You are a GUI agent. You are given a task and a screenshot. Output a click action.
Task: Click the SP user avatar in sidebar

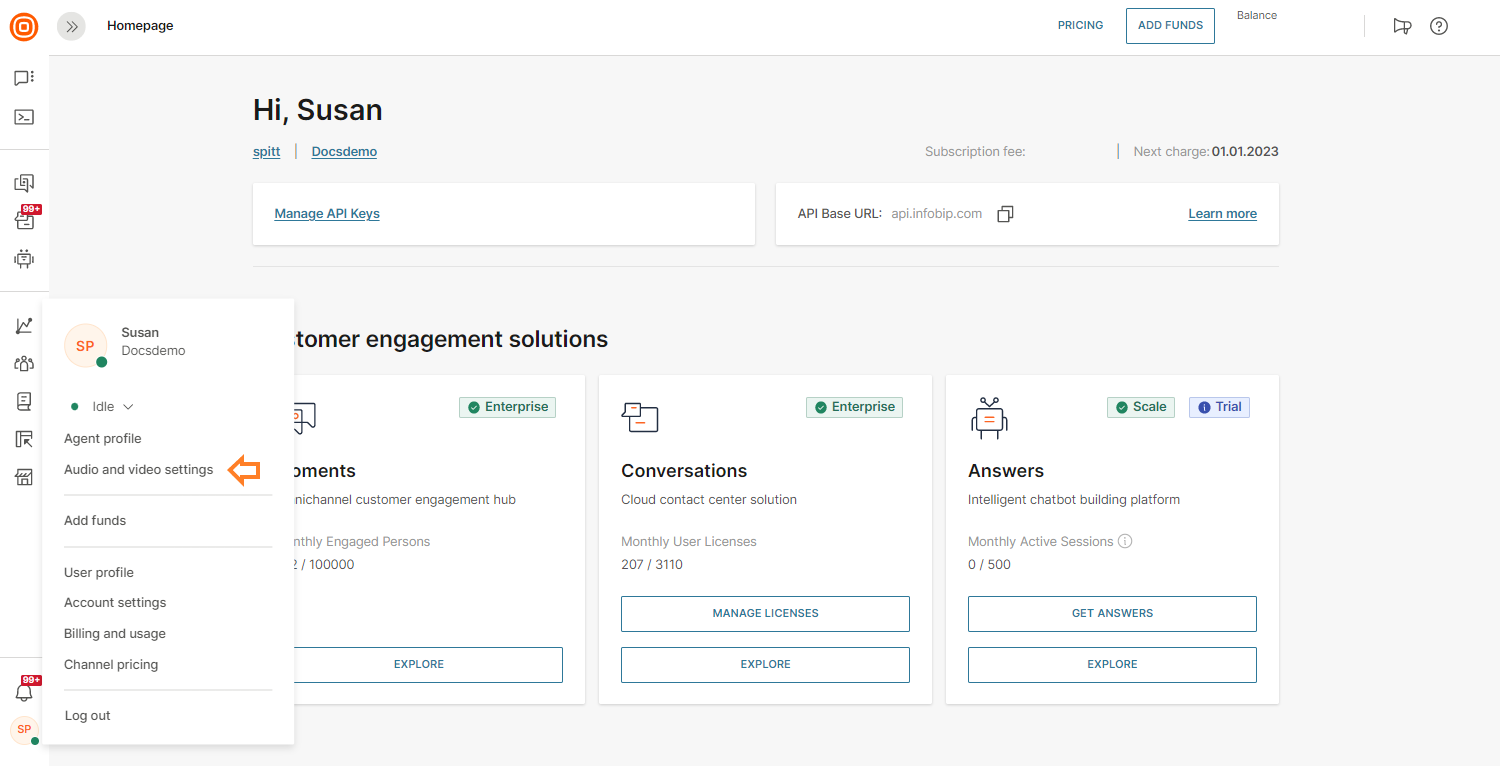pos(24,730)
